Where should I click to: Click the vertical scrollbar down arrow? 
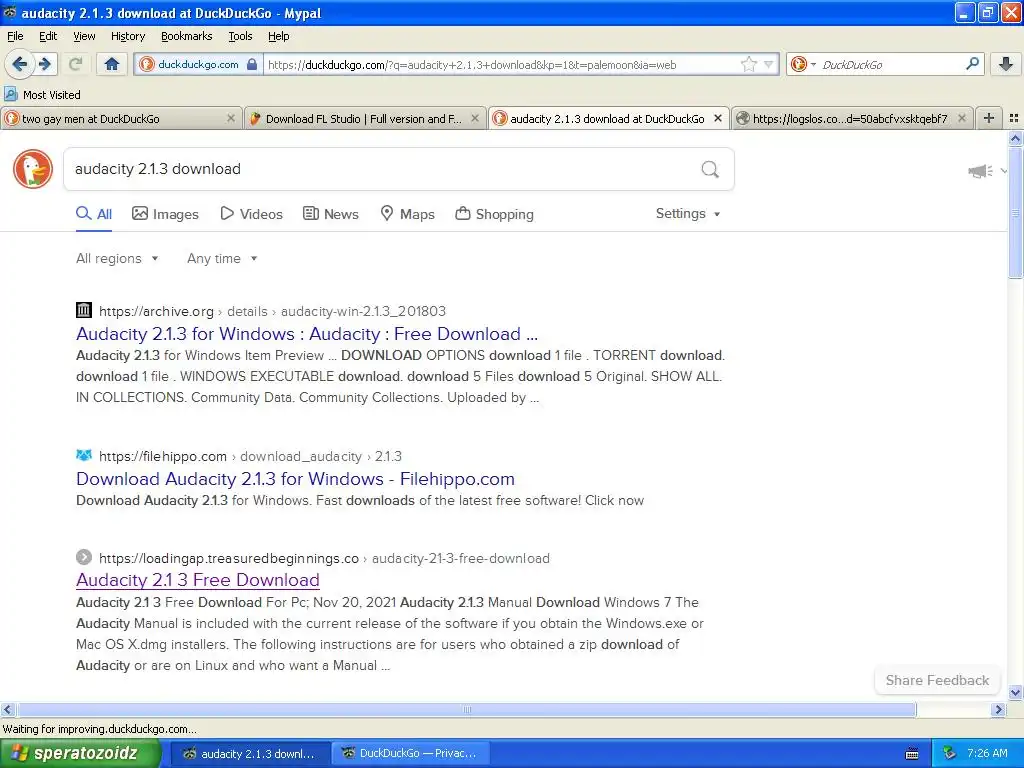1015,693
